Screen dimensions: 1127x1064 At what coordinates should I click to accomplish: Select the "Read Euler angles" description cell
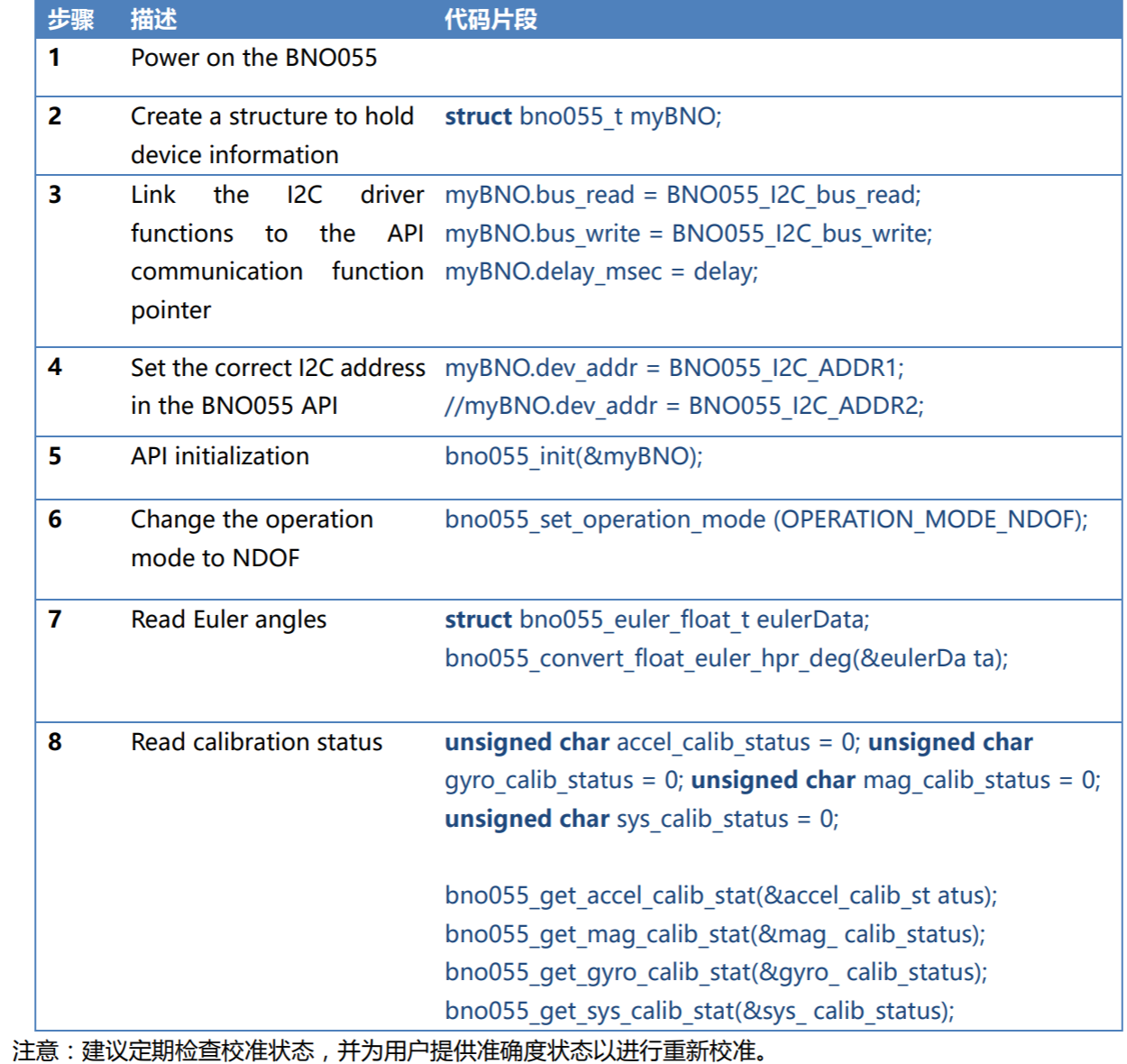[228, 619]
